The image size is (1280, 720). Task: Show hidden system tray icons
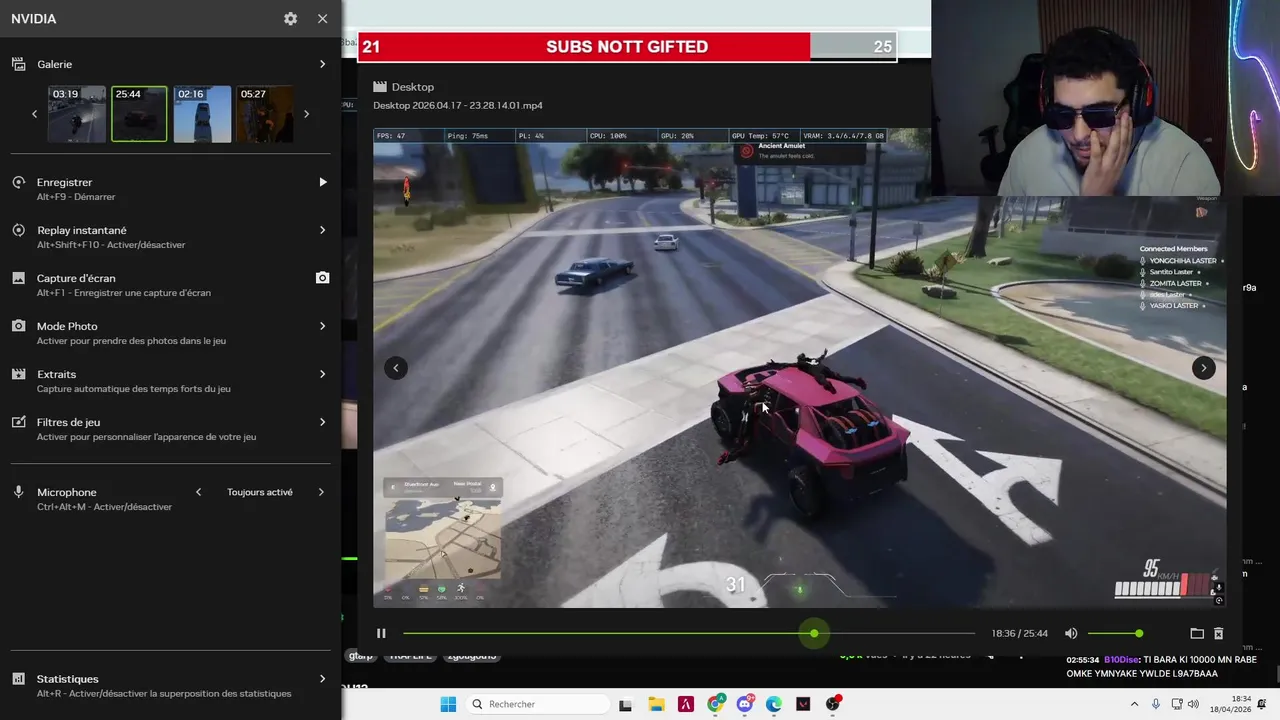[x=1136, y=704]
